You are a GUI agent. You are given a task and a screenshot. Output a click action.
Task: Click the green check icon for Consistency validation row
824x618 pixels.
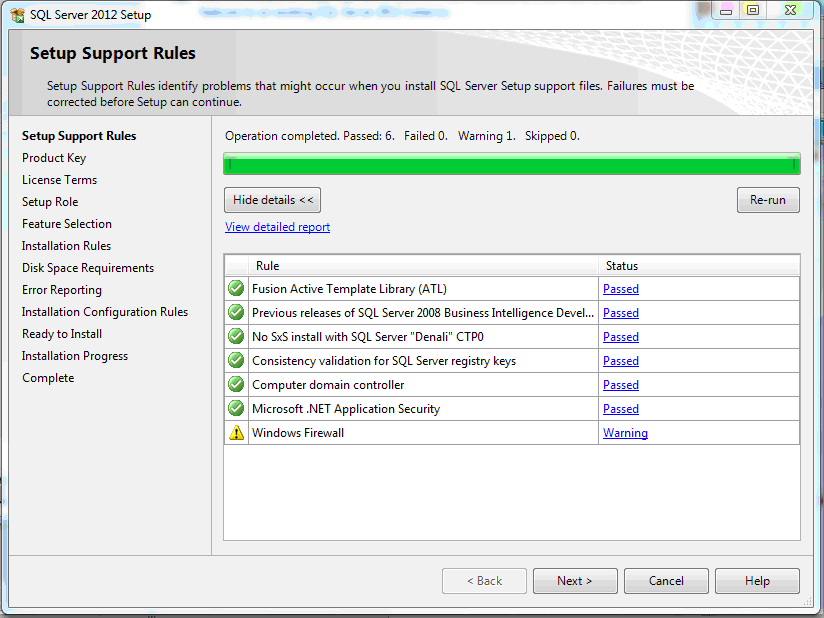[x=236, y=361]
